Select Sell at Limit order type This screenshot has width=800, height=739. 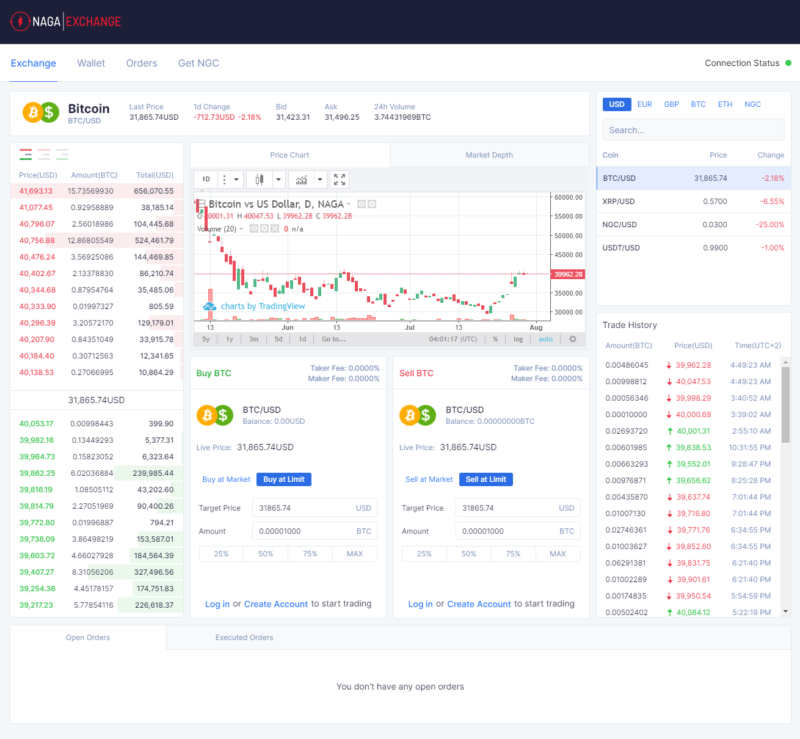point(486,479)
